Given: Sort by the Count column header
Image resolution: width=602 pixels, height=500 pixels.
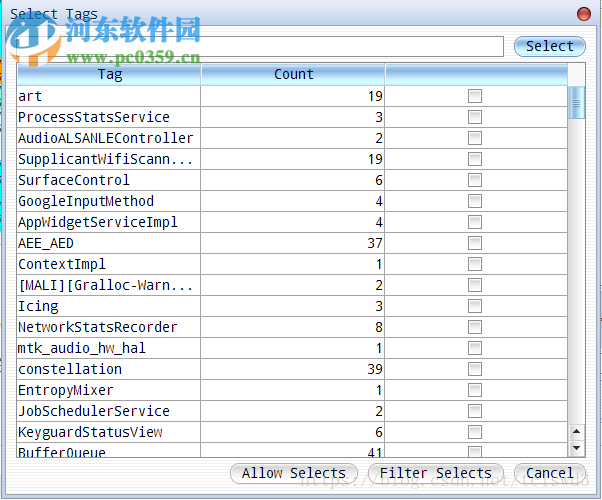Looking at the screenshot, I should (x=293, y=75).
